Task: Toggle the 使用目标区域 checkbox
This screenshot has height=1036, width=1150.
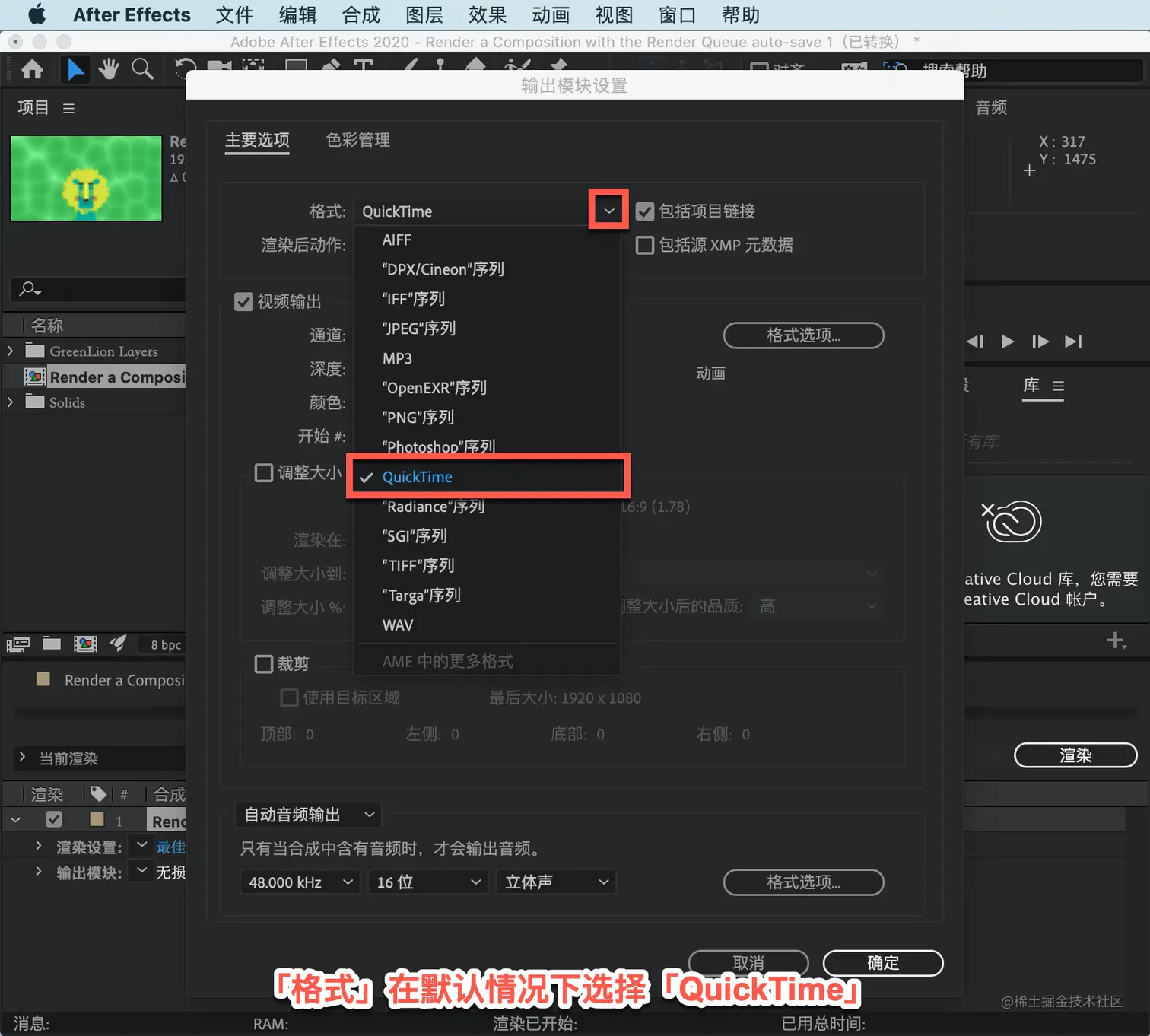Action: point(289,698)
